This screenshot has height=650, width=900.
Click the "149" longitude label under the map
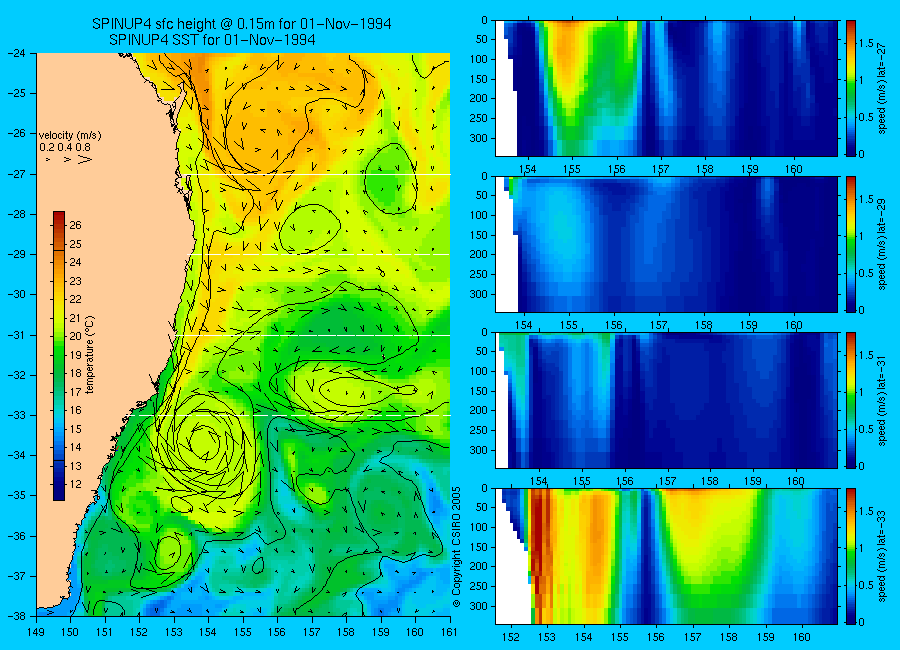tap(37, 632)
